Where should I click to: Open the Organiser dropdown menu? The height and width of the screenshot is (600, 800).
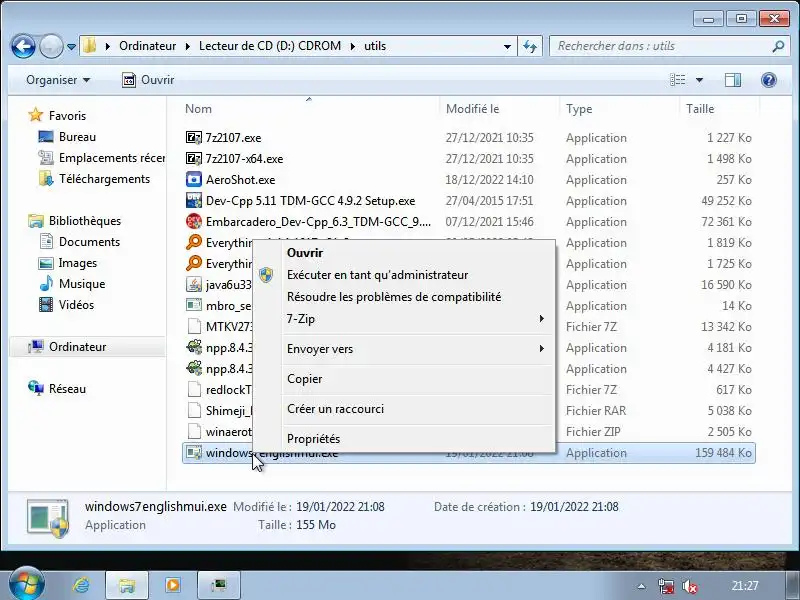(x=58, y=80)
